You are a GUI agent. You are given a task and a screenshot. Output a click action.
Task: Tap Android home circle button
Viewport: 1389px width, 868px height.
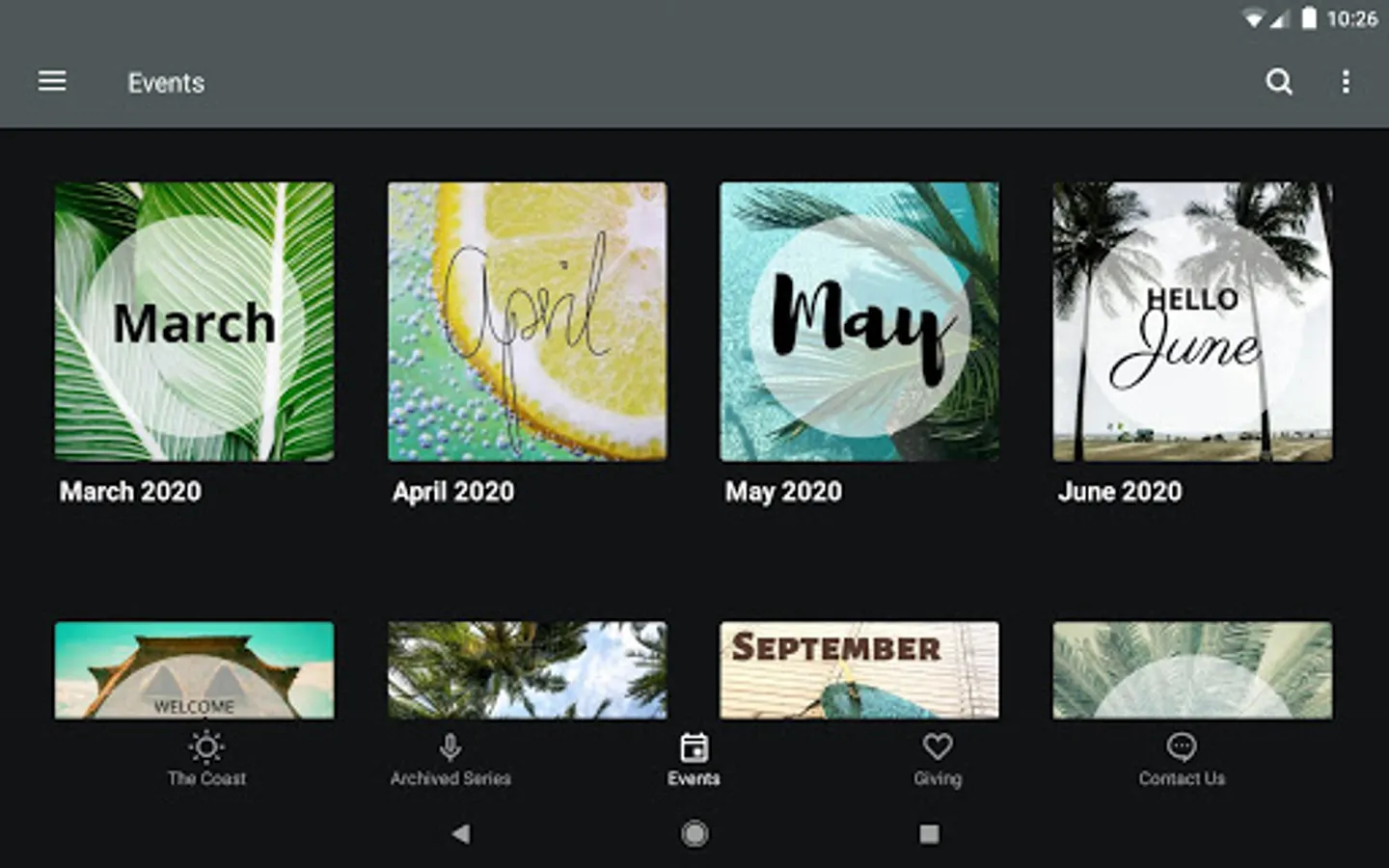pyautogui.click(x=694, y=833)
